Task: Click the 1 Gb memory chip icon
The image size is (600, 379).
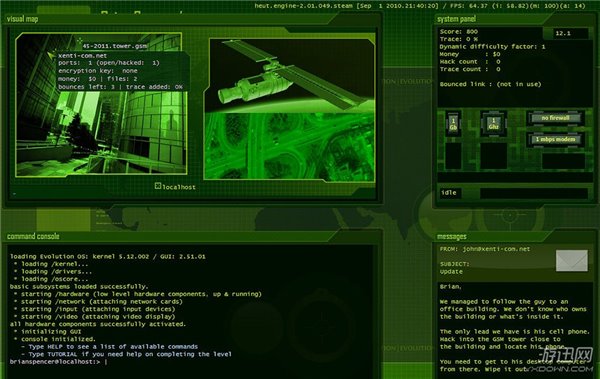Action: (453, 124)
